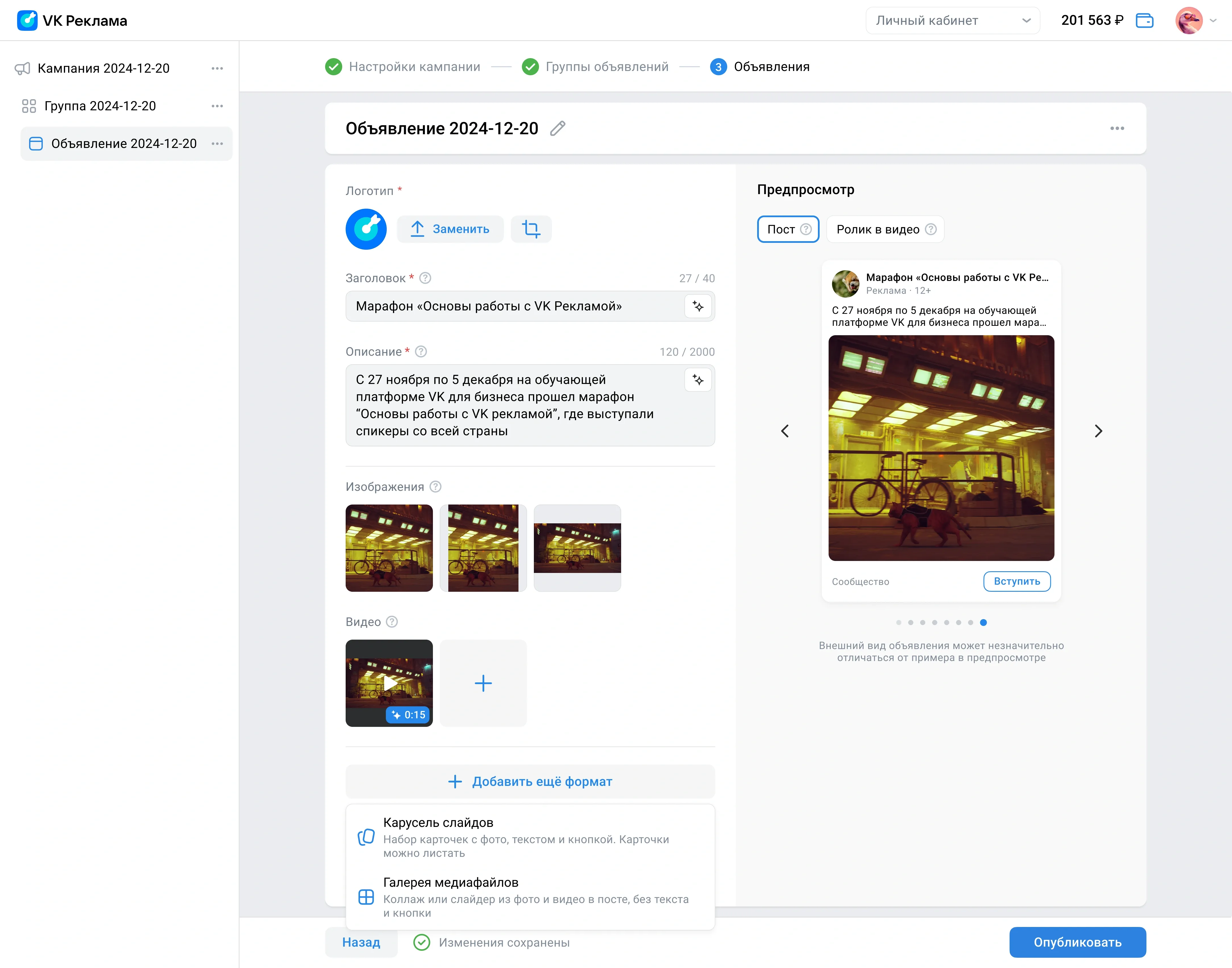The height and width of the screenshot is (968, 1232).
Task: Generate description with AI sparkle
Action: click(698, 380)
